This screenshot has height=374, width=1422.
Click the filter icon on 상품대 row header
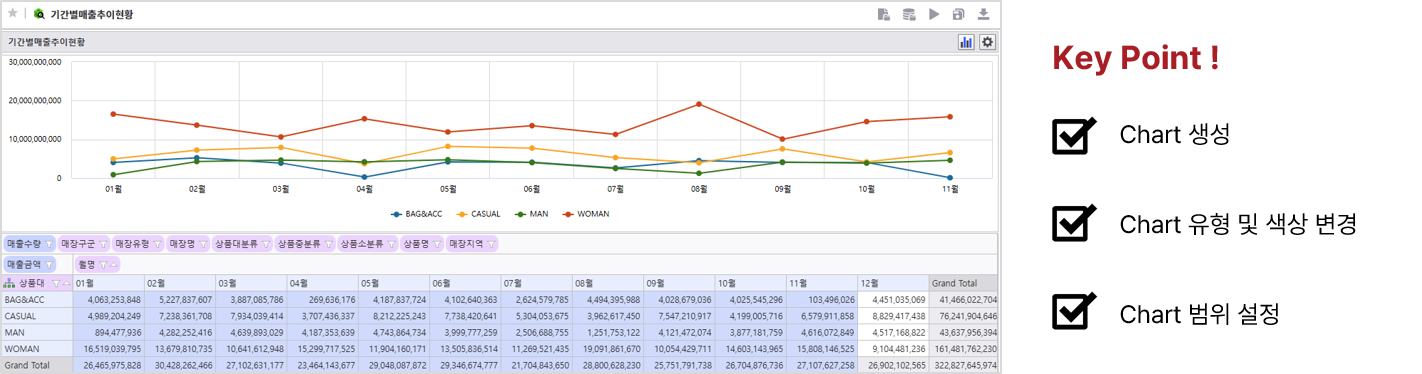tap(56, 283)
